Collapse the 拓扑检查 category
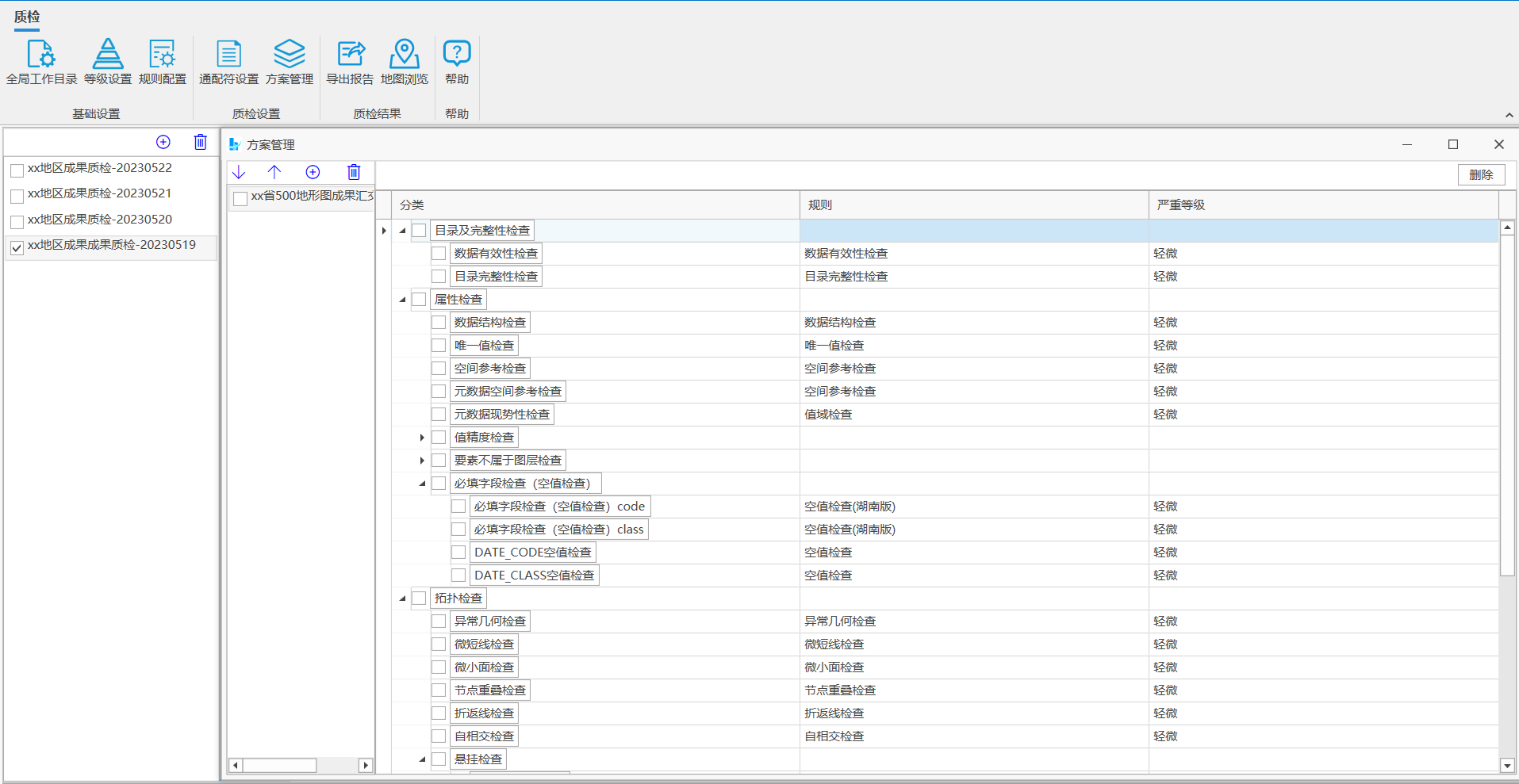1519x784 pixels. [x=402, y=599]
